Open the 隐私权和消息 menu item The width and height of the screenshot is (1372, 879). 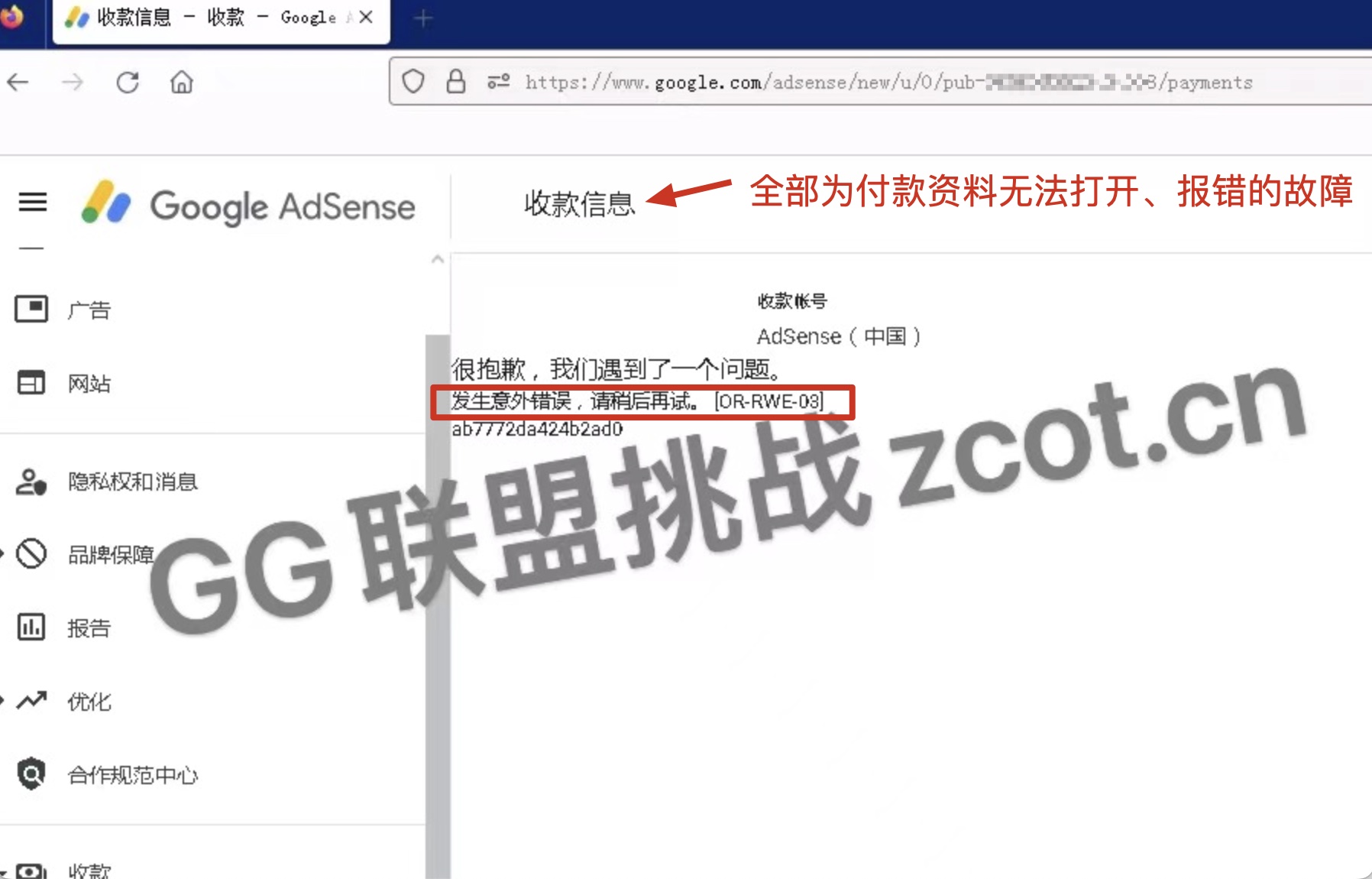pos(133,482)
